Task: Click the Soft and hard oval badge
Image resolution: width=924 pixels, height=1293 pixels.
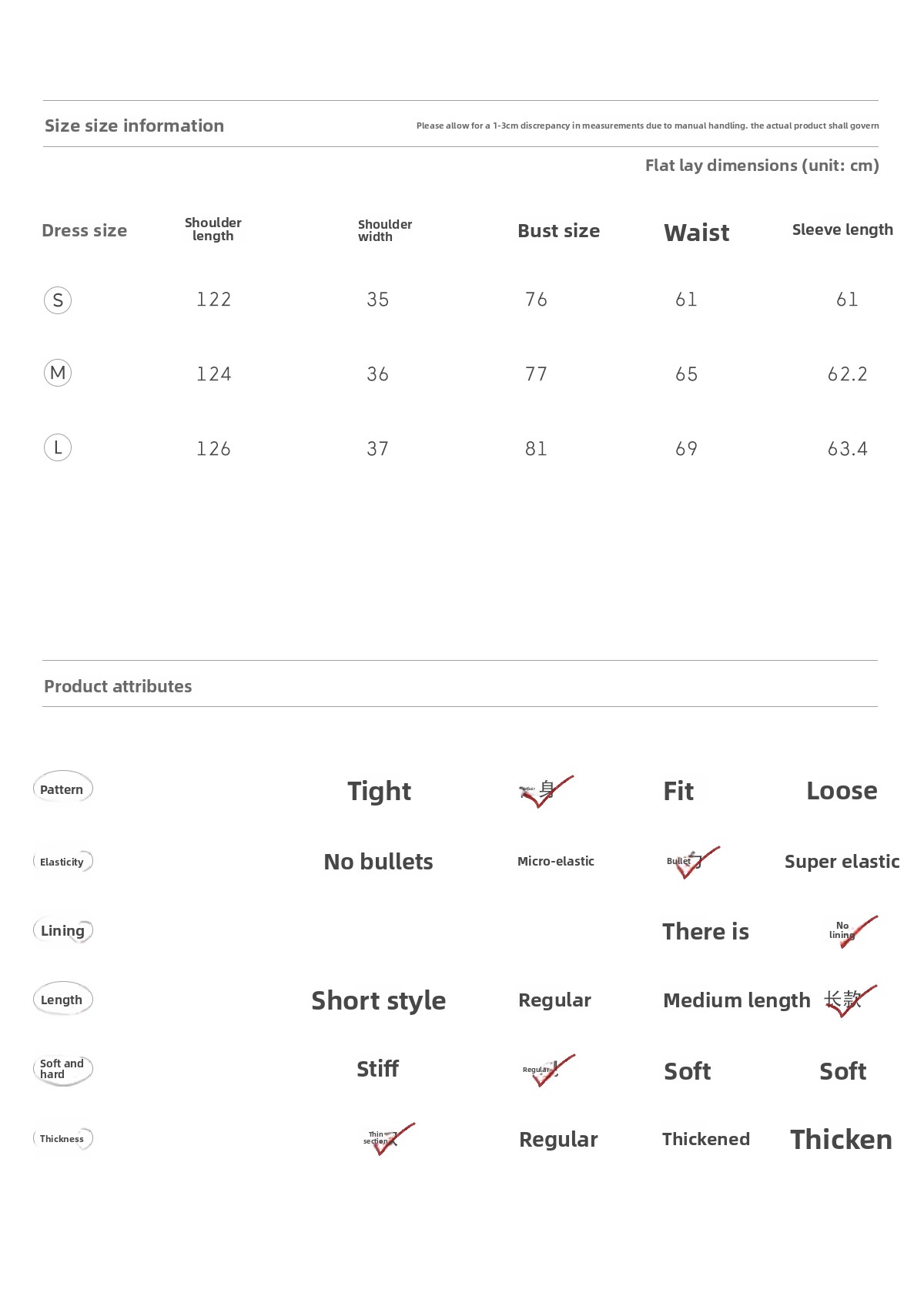Action: [62, 1069]
